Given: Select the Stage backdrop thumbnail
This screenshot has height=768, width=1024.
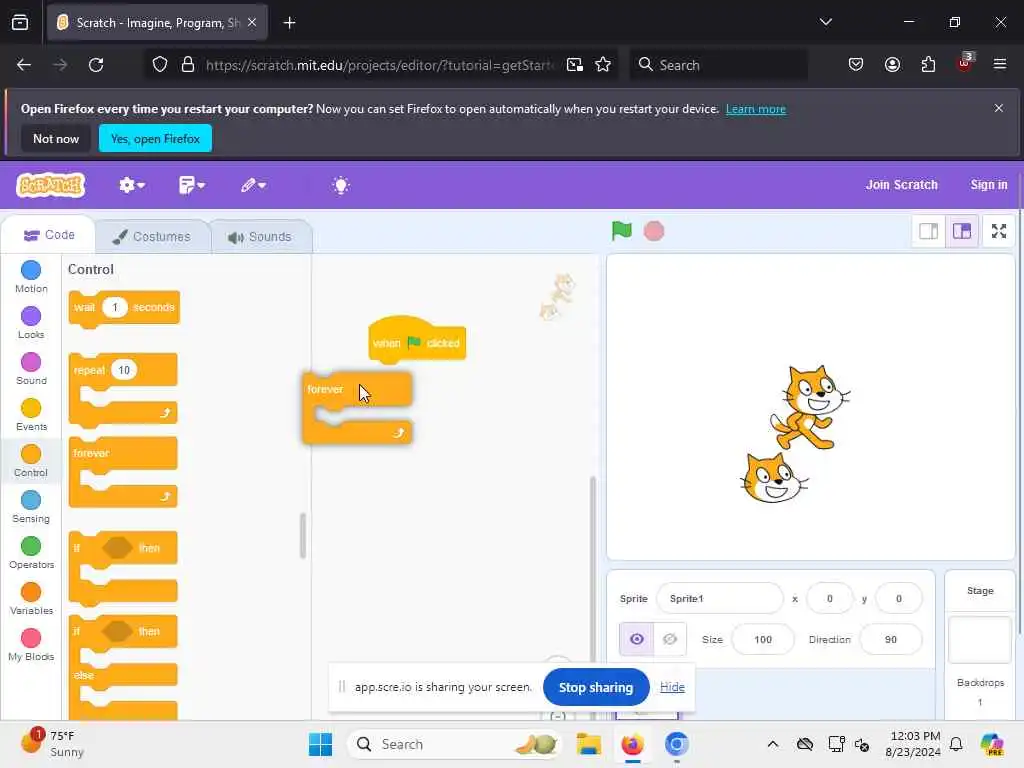Looking at the screenshot, I should pos(980,640).
